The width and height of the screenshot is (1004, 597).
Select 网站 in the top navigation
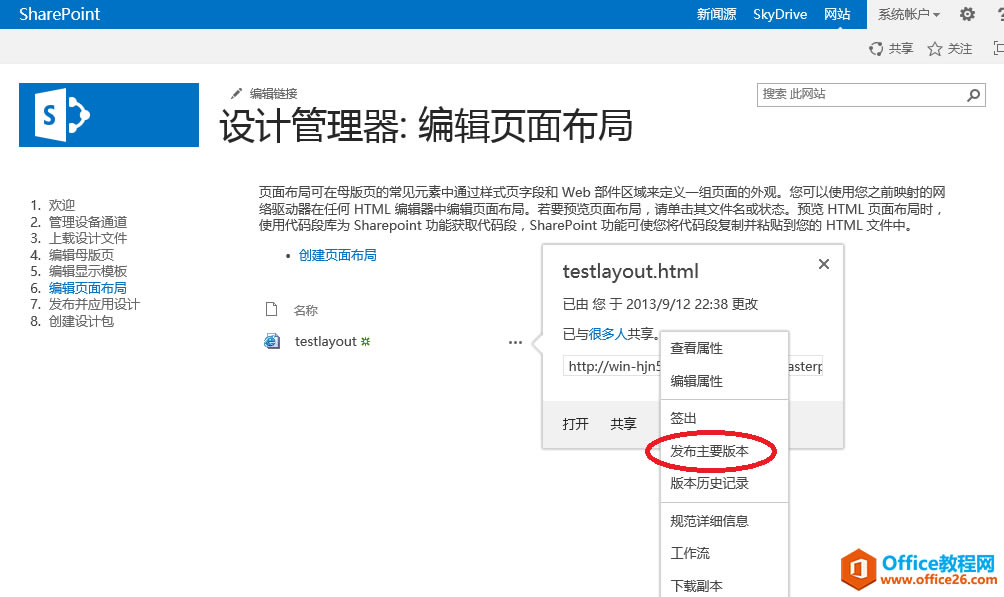click(x=838, y=14)
